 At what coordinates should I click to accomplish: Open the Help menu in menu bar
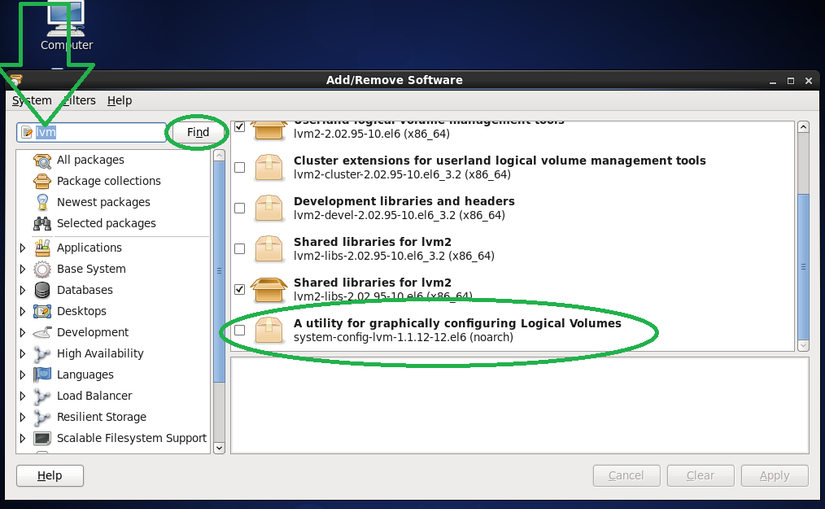119,101
